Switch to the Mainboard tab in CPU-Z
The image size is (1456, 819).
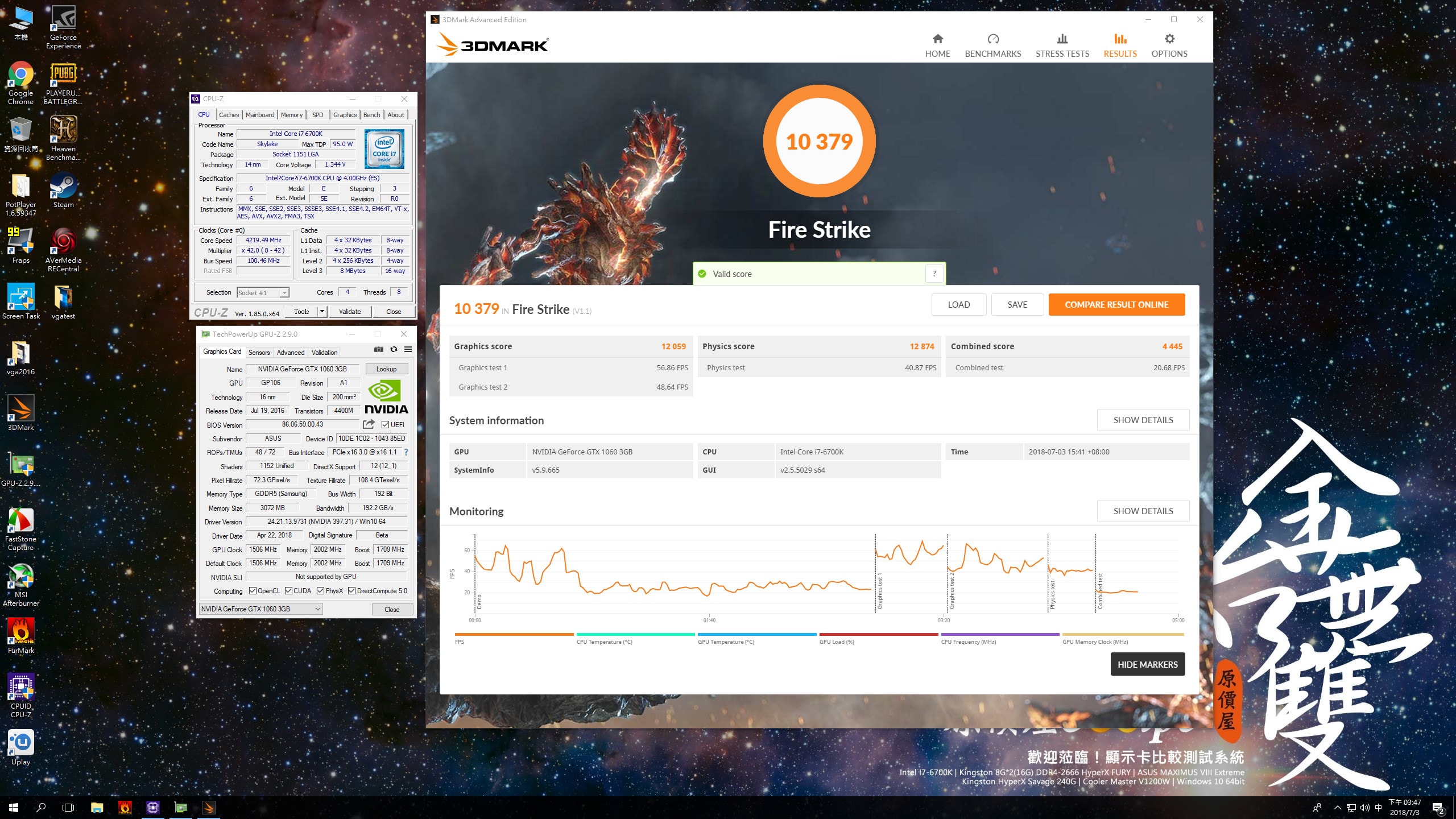(260, 115)
